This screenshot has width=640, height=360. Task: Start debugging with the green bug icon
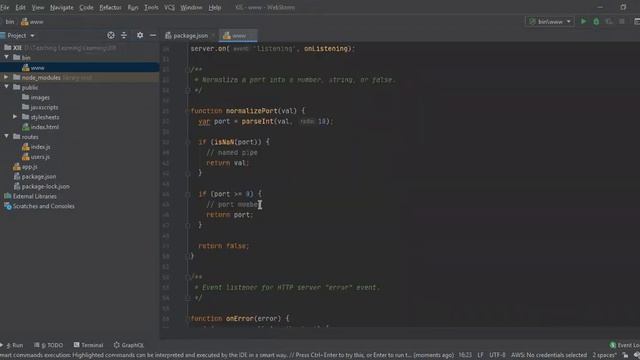596,21
